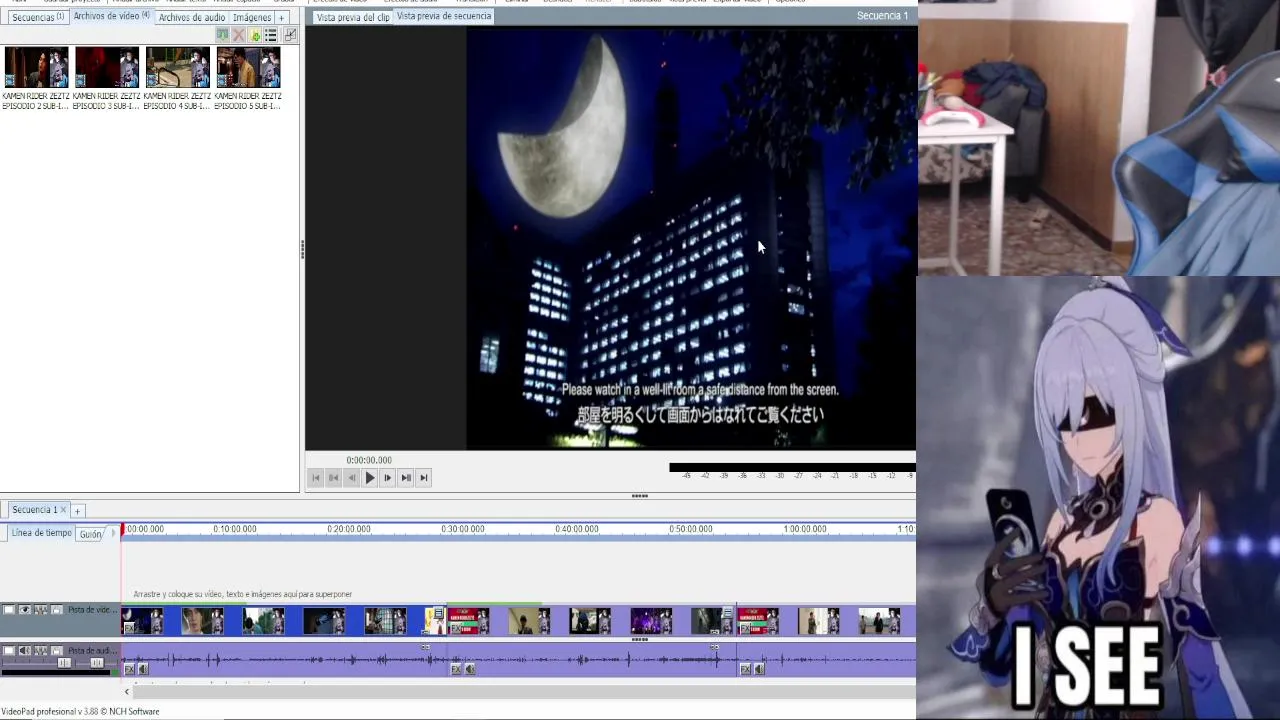Click the undock panel icon in media bin toolbar

pyautogui.click(x=290, y=35)
